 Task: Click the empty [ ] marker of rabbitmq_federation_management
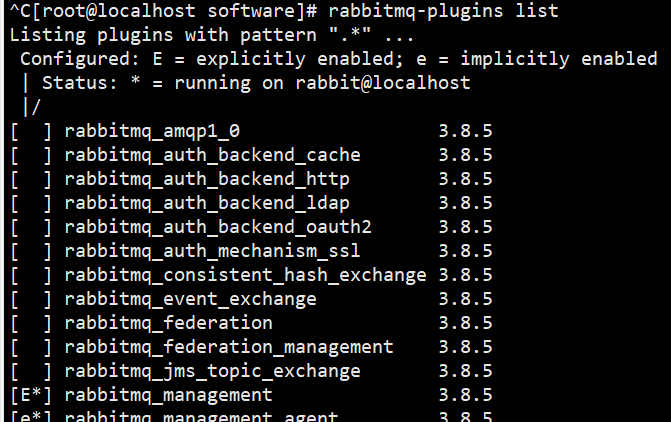click(x=31, y=347)
